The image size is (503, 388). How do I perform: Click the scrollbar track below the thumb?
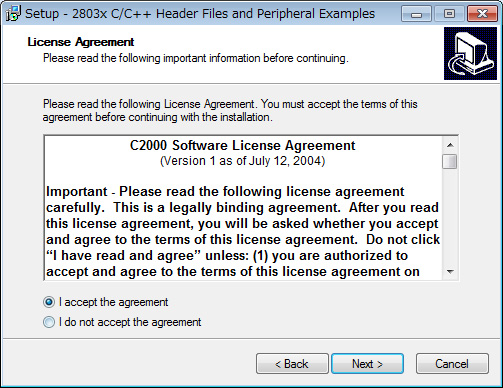pyautogui.click(x=450, y=217)
